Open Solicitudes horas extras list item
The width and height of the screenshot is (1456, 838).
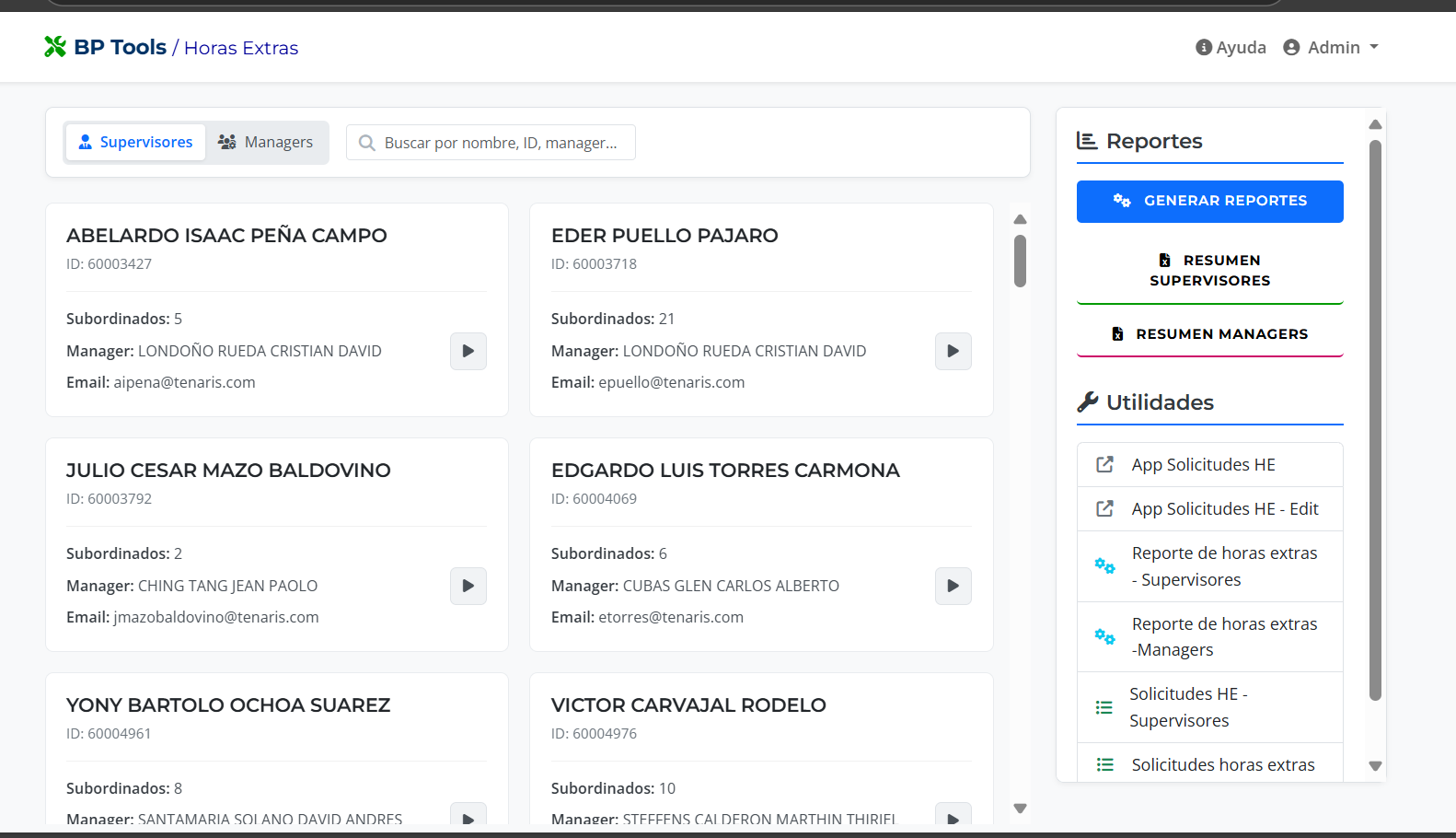[1210, 764]
